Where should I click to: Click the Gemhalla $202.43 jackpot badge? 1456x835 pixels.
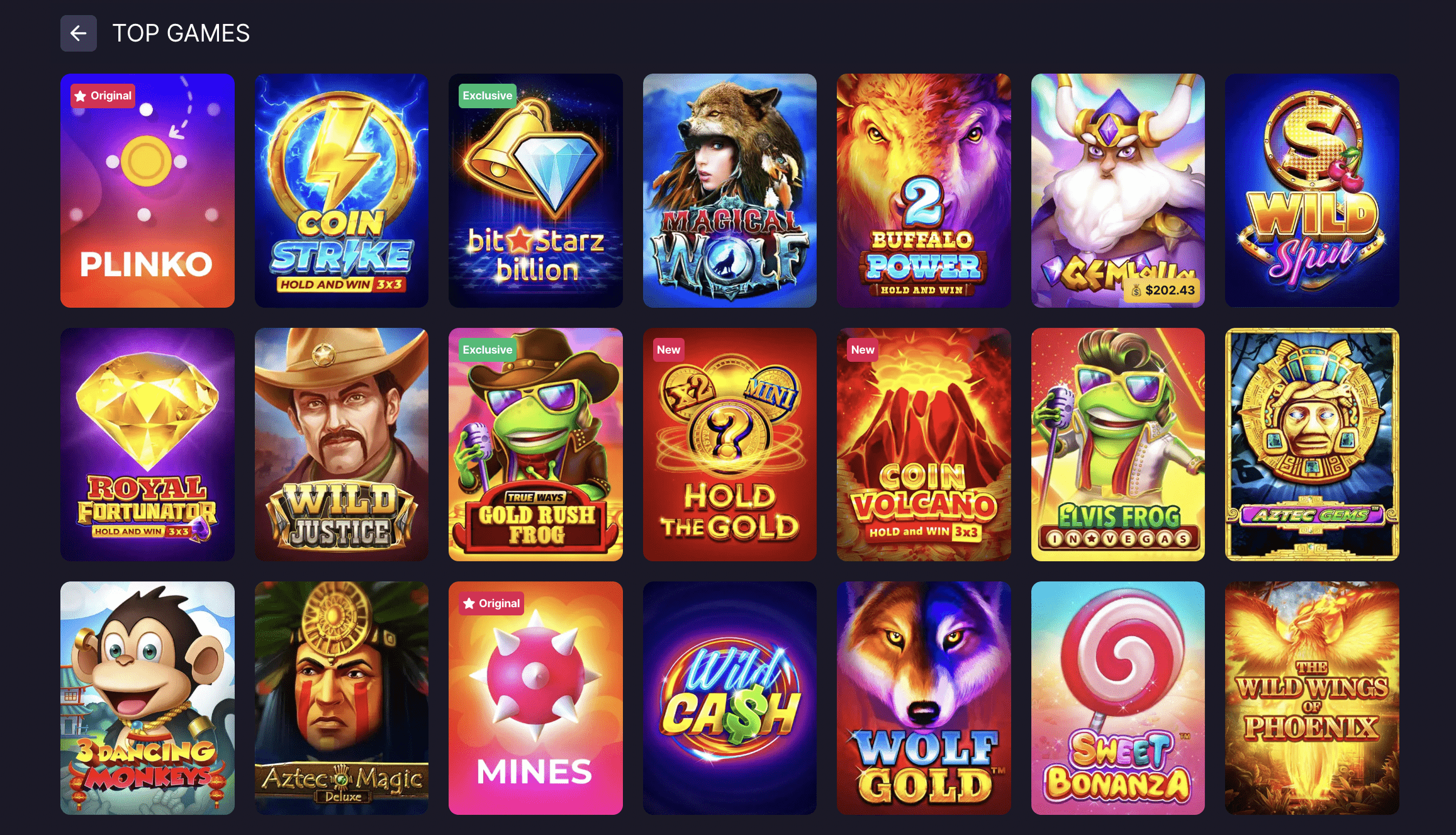1163,290
